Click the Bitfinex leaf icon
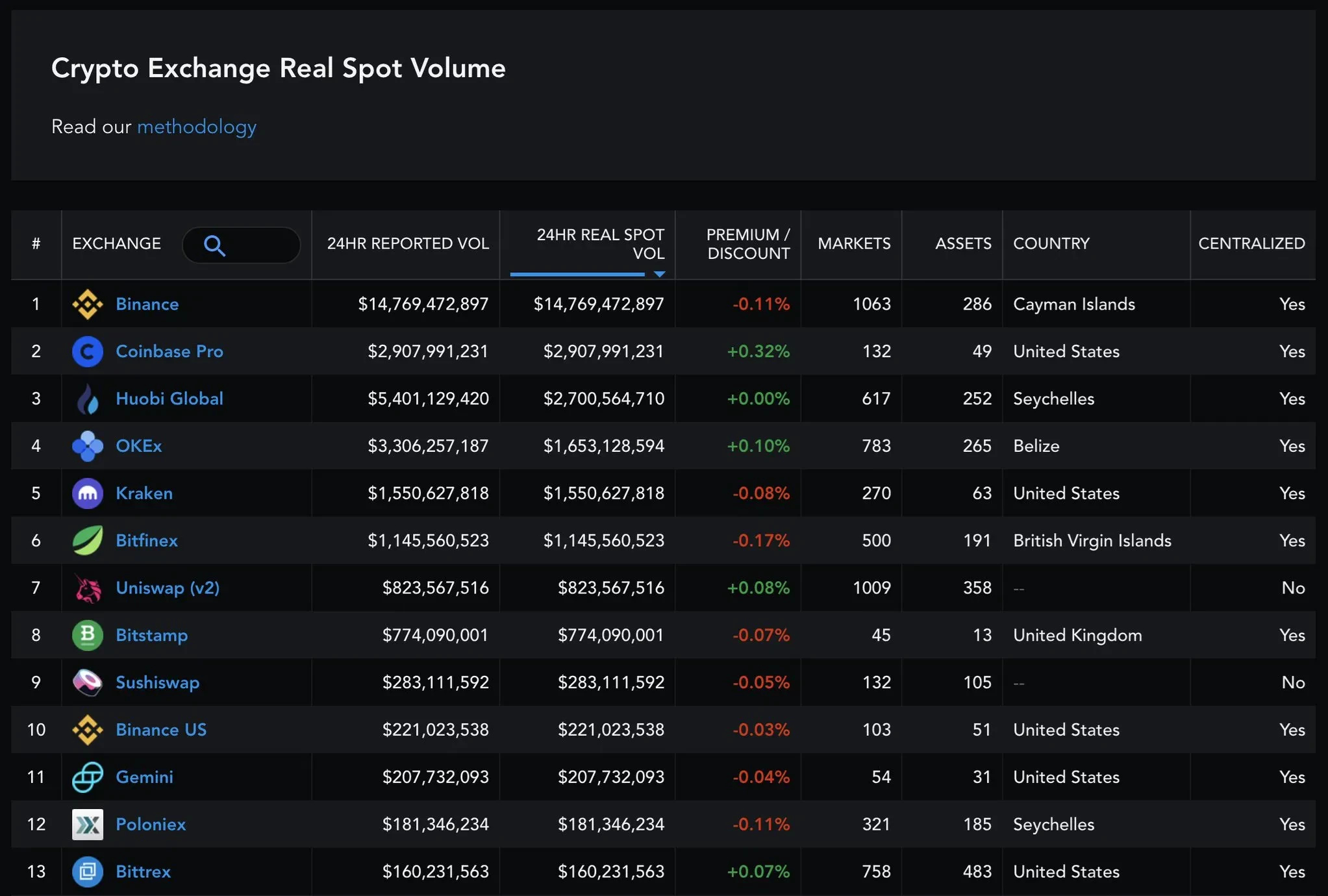1328x896 pixels. click(88, 540)
